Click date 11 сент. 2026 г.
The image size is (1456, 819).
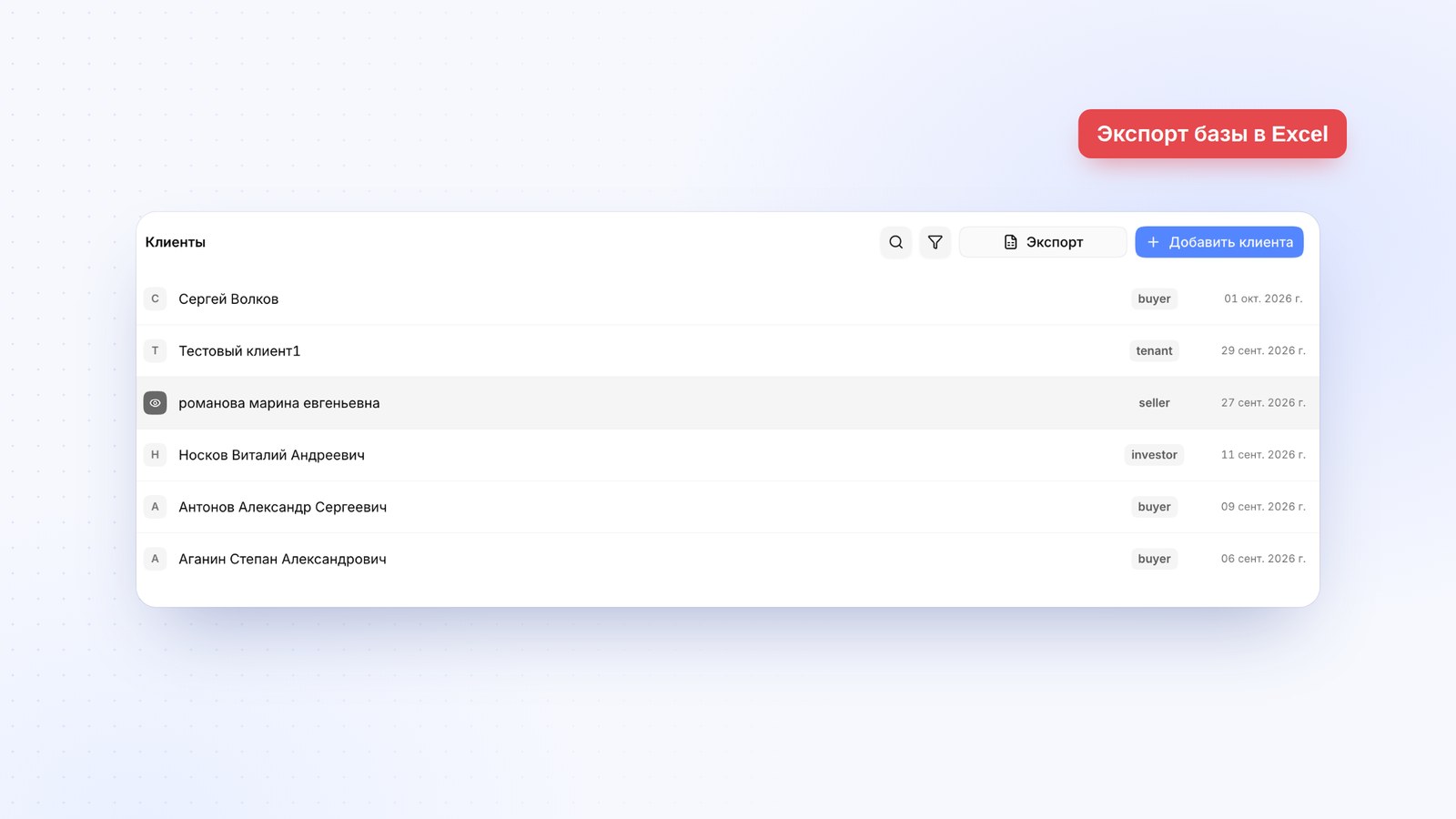1263,454
